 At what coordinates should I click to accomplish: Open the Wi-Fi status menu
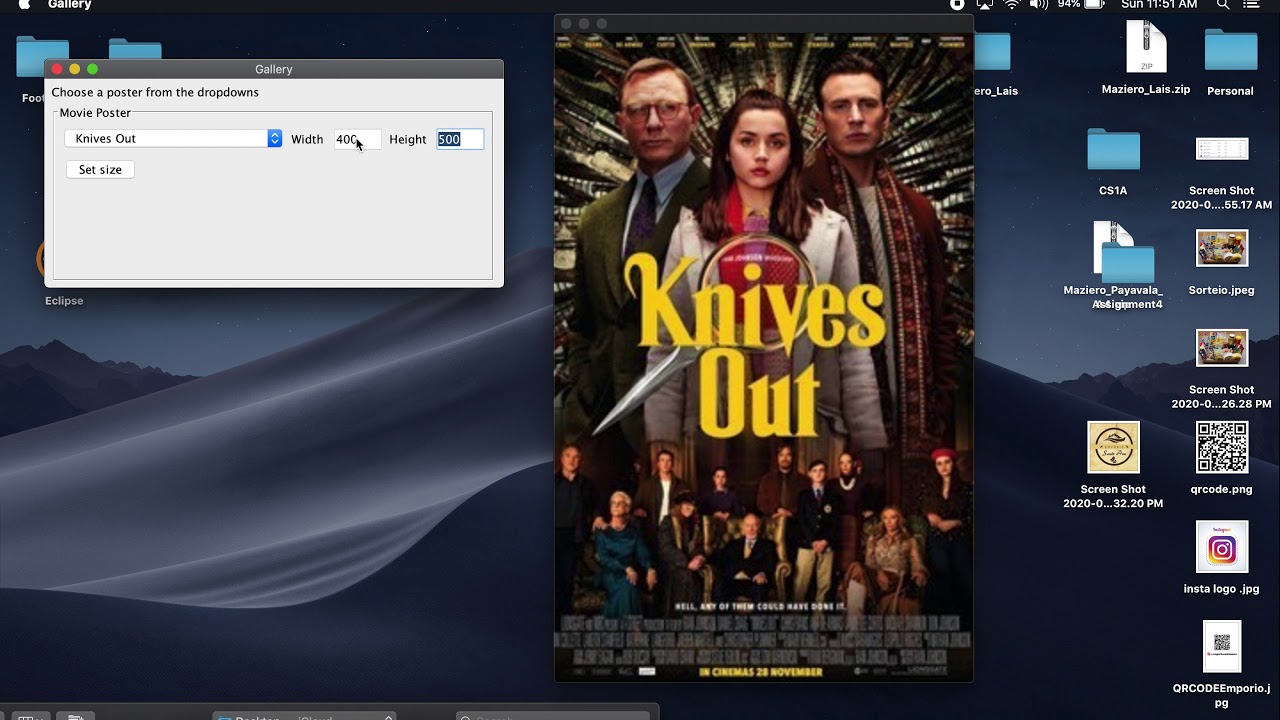click(1012, 5)
